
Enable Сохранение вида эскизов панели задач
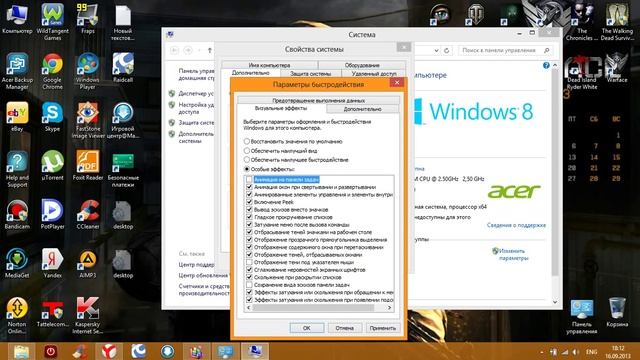click(x=249, y=284)
